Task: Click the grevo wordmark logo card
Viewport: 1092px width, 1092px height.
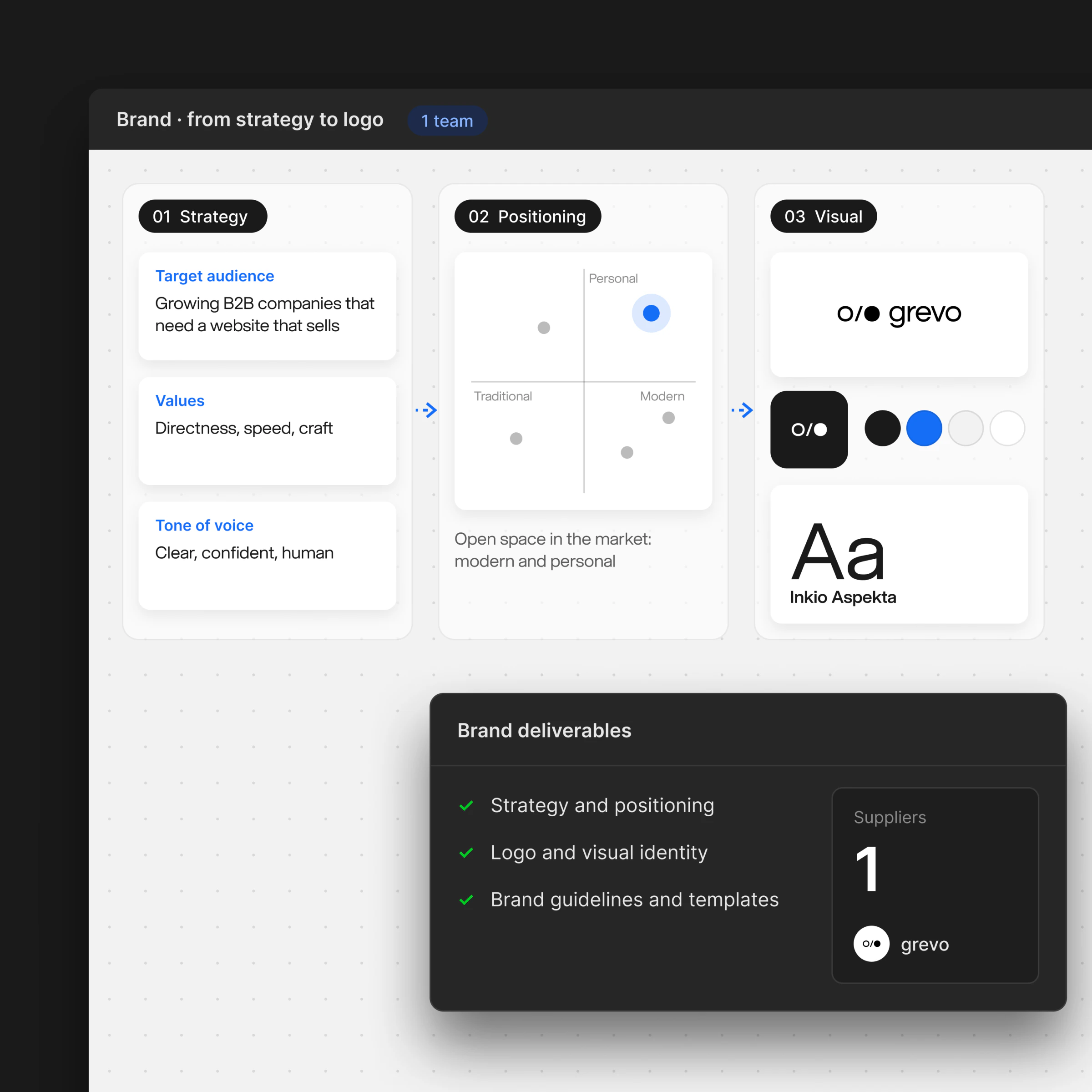Action: coord(899,314)
